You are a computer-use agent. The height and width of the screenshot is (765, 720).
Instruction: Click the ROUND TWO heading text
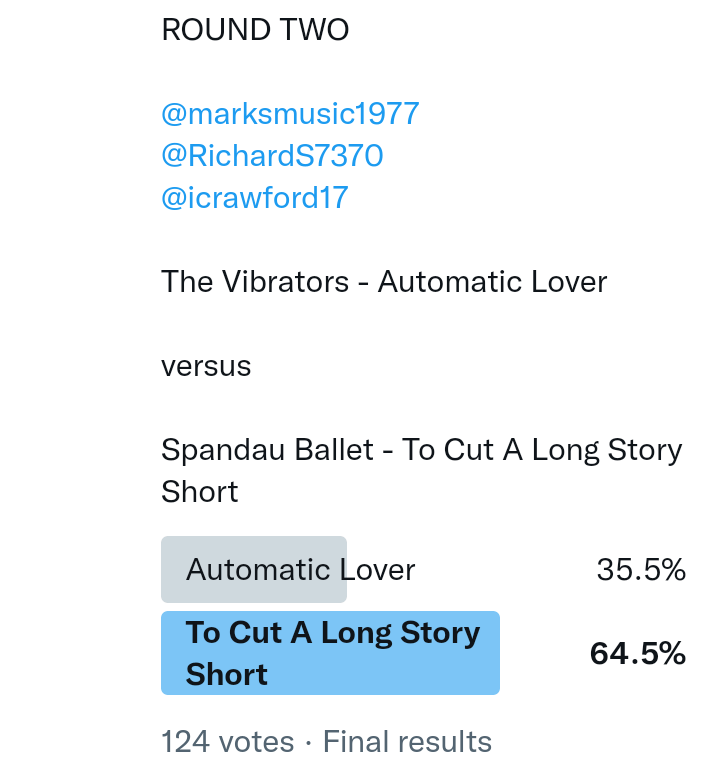255,30
